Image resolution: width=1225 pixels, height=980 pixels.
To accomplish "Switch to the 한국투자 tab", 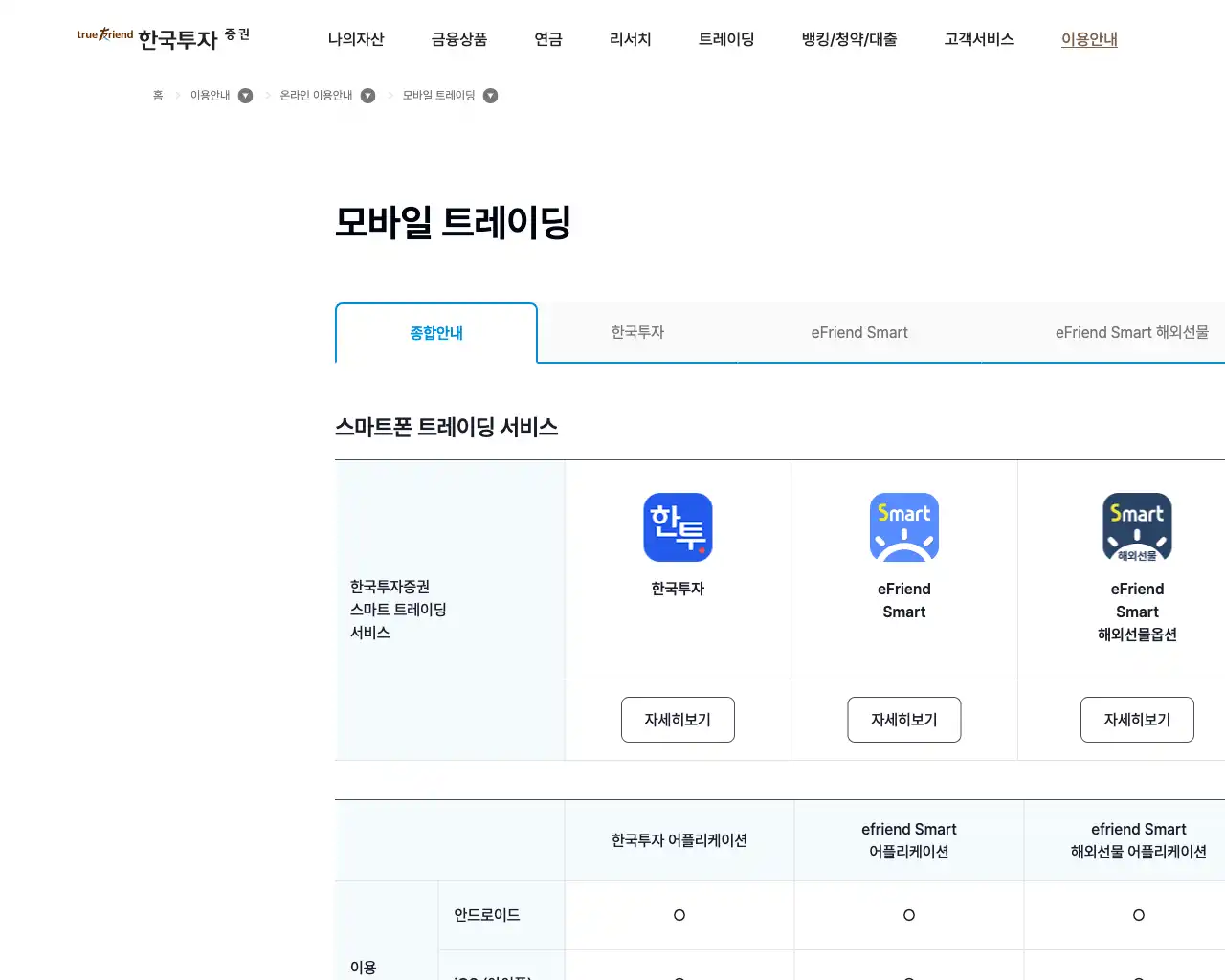I will point(637,333).
